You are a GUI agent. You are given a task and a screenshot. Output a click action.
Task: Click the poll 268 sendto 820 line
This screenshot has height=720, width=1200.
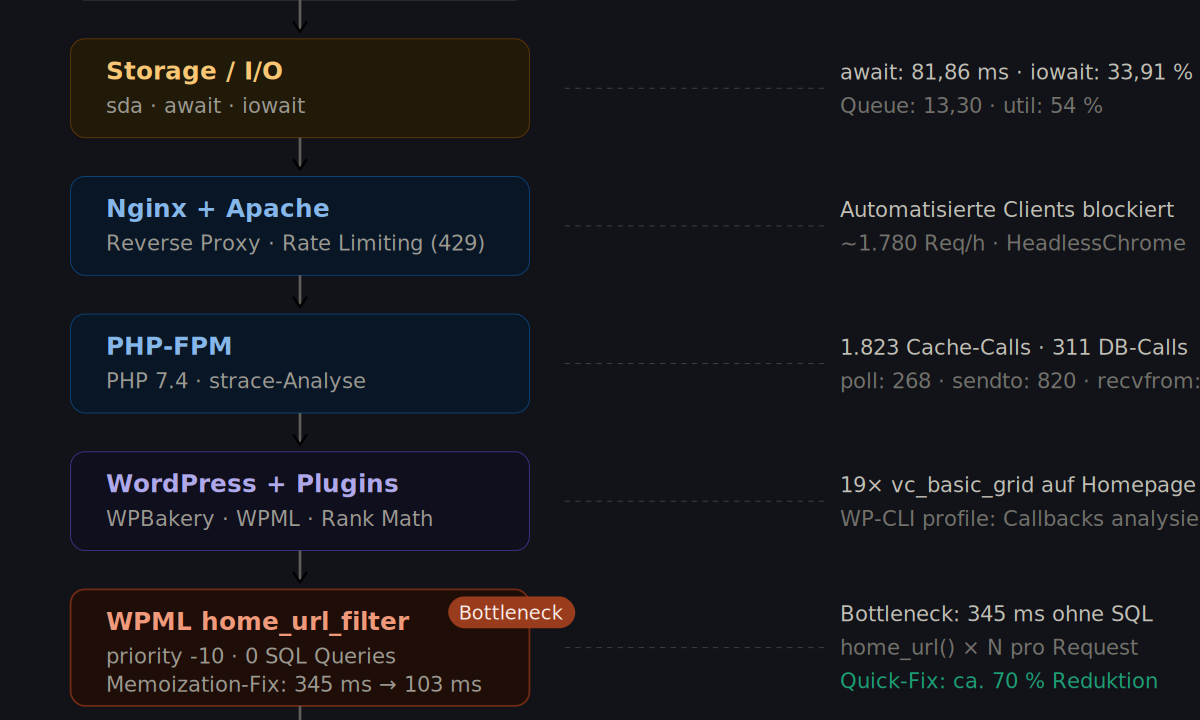(x=1020, y=381)
